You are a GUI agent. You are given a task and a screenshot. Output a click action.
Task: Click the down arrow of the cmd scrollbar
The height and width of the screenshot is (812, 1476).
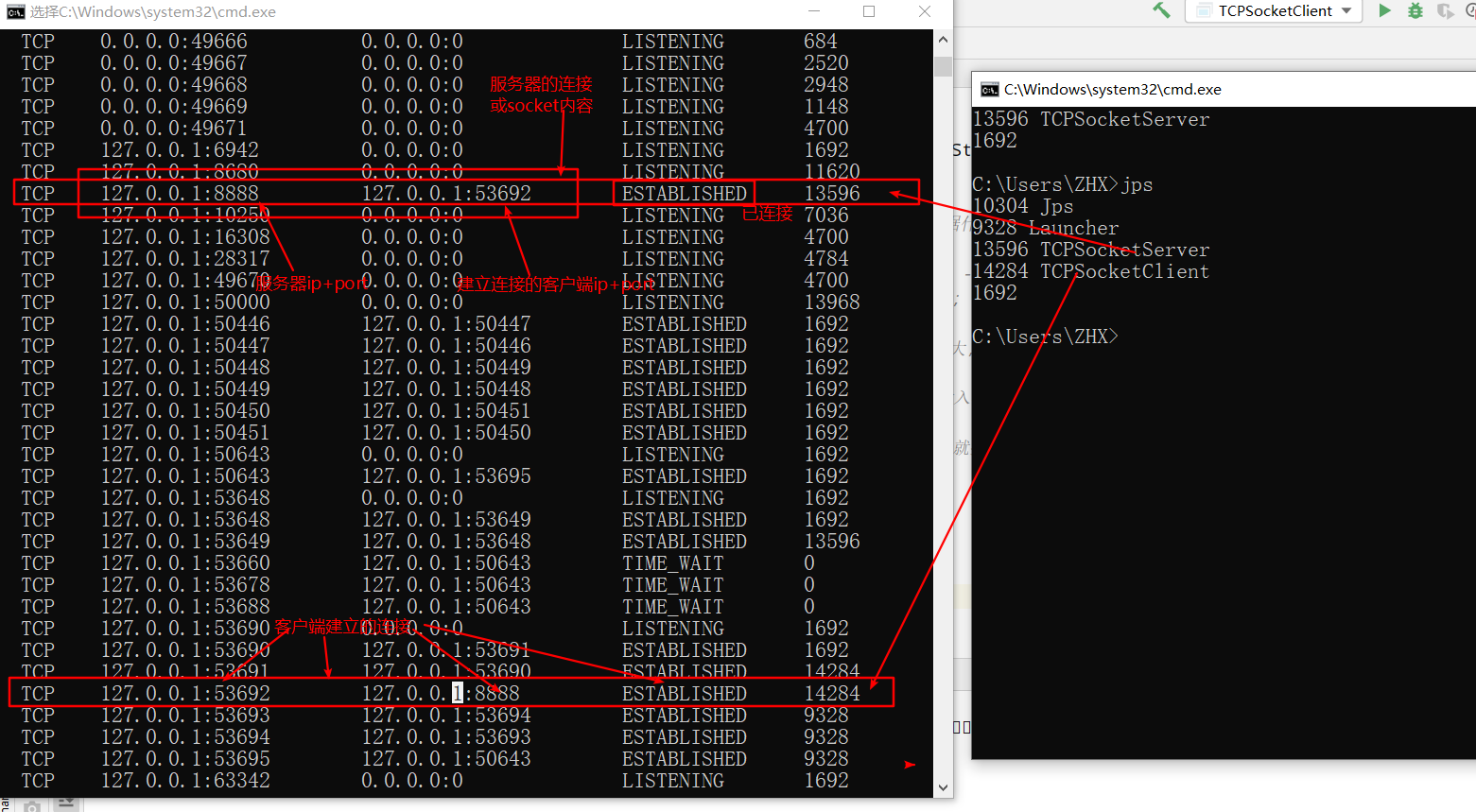(943, 787)
